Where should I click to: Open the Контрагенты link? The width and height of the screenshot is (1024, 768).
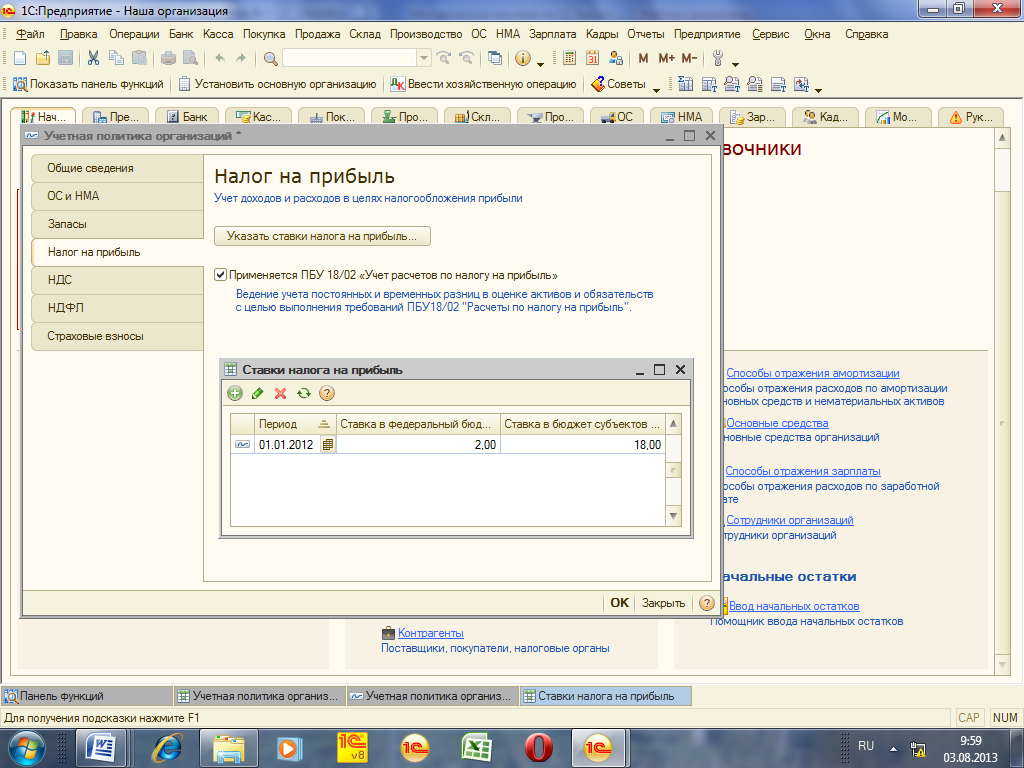tap(431, 633)
